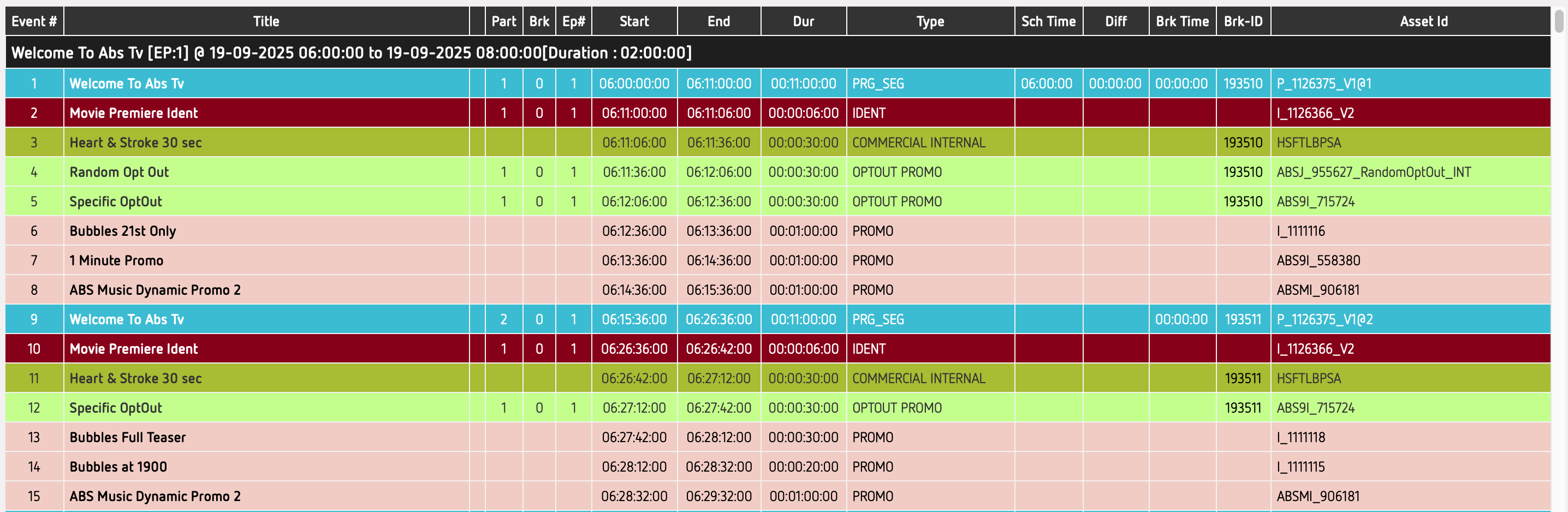Click asset ID P_1126375_V1@2
1568x512 pixels.
1325,320
